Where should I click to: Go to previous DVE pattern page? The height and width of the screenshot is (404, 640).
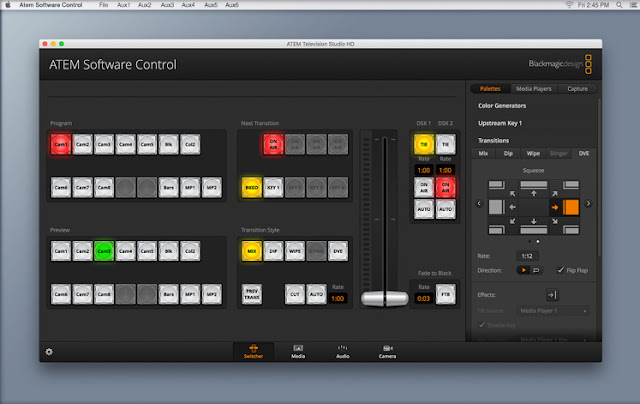(x=480, y=204)
